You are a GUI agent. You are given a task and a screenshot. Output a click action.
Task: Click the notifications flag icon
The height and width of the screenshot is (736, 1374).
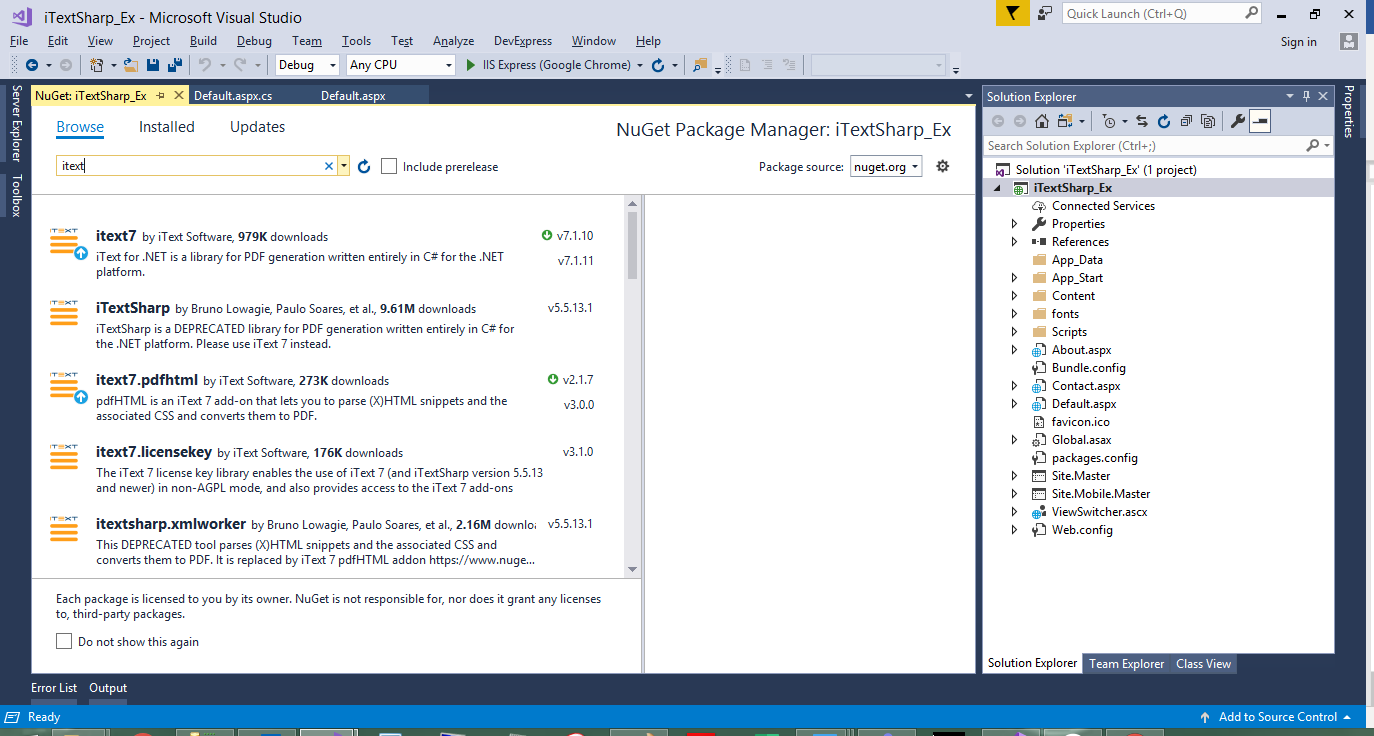(1013, 13)
